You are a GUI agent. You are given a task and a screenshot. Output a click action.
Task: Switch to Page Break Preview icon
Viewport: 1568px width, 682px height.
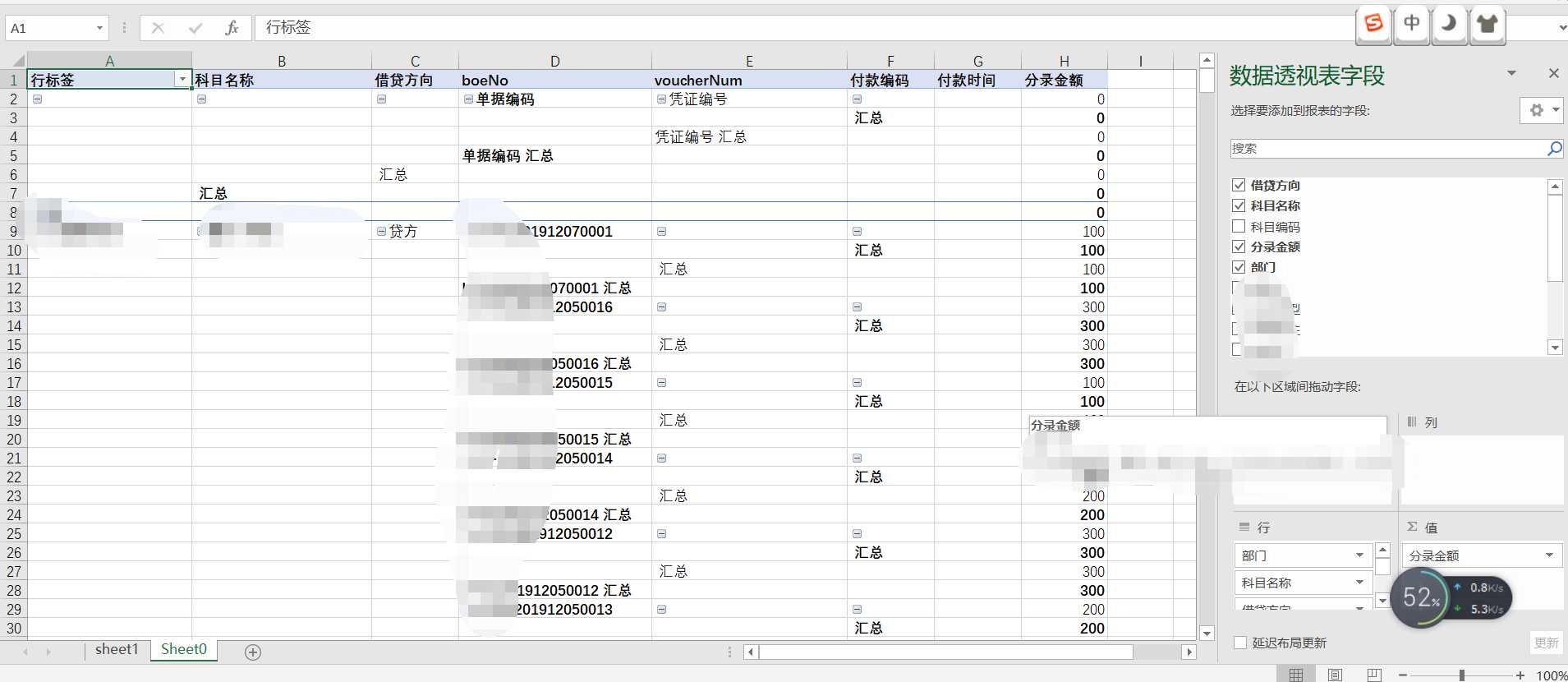click(1374, 675)
